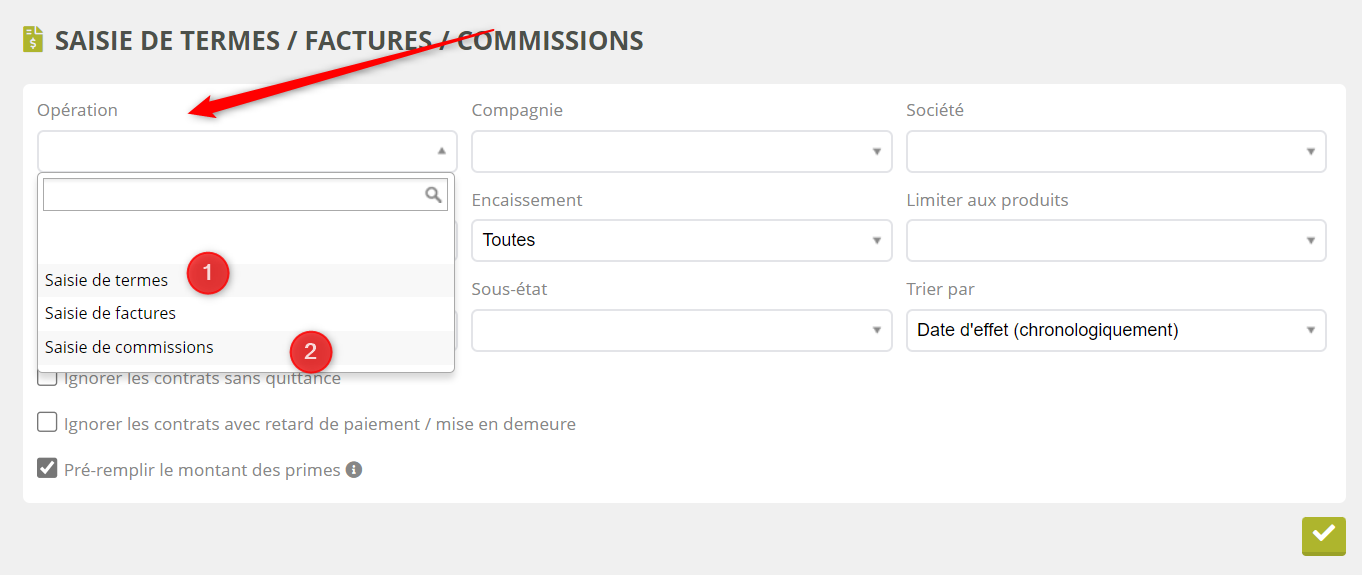Click the info icon next to Pré-remplir
1362x575 pixels.
tap(354, 469)
